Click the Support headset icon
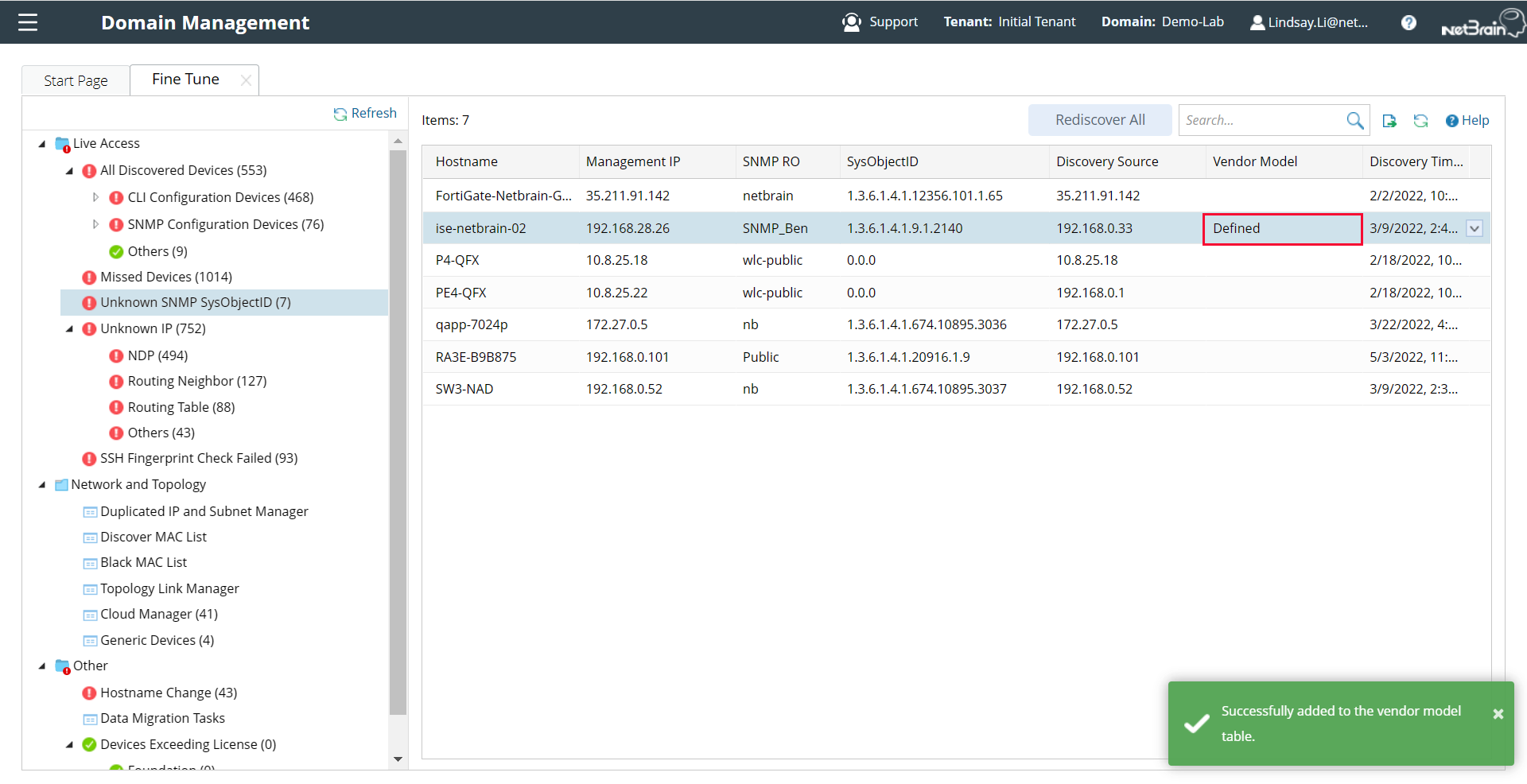Screen dimensions: 1527x784 pyautogui.click(x=851, y=21)
